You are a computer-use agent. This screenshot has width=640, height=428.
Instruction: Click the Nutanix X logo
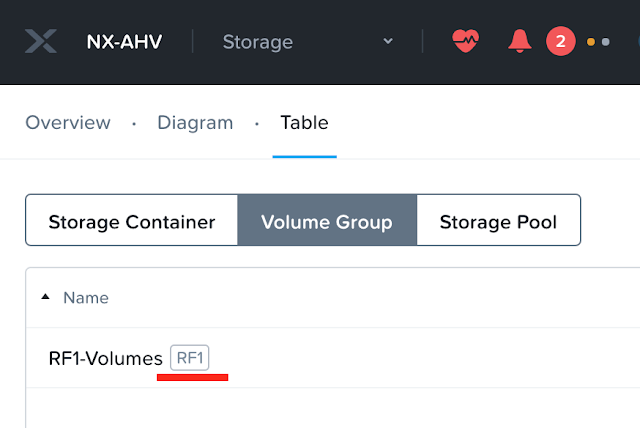(x=41, y=41)
